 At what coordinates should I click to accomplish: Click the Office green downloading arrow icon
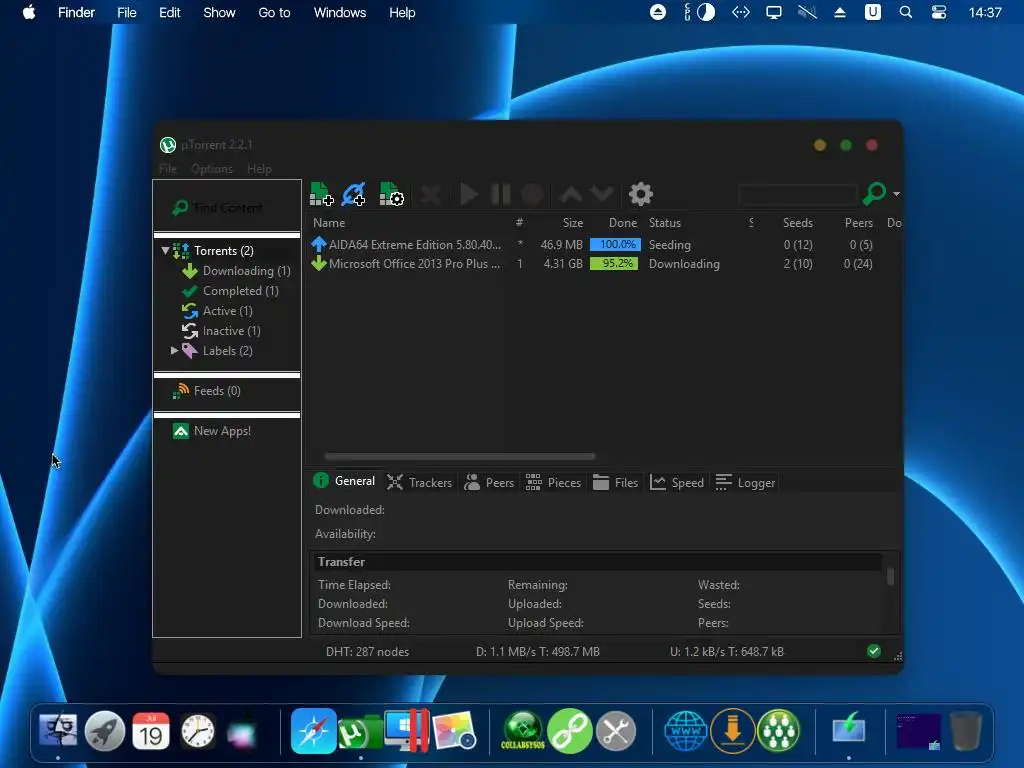(319, 263)
